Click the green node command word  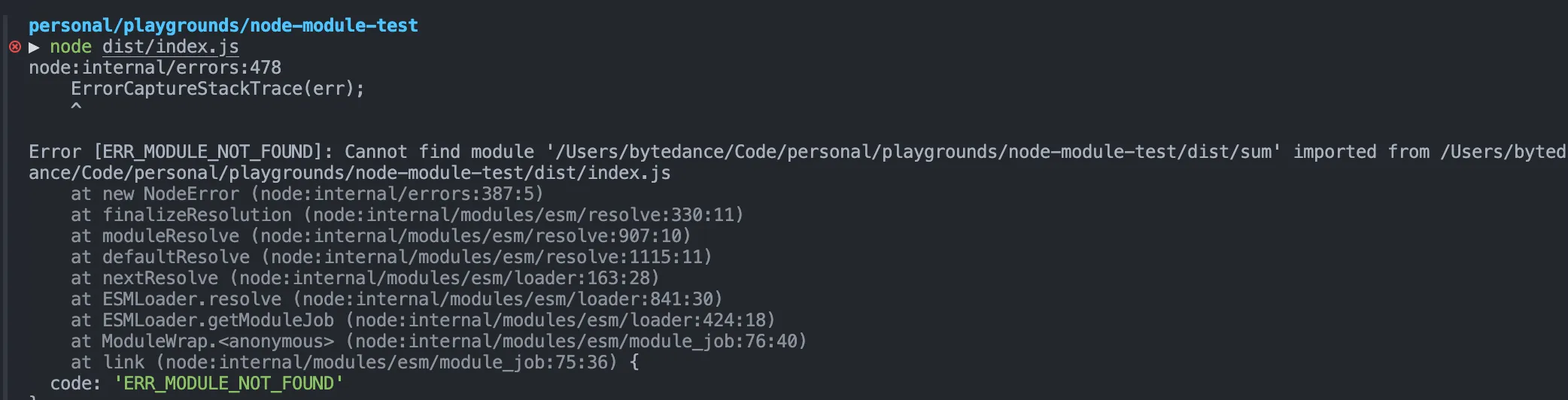(71, 47)
